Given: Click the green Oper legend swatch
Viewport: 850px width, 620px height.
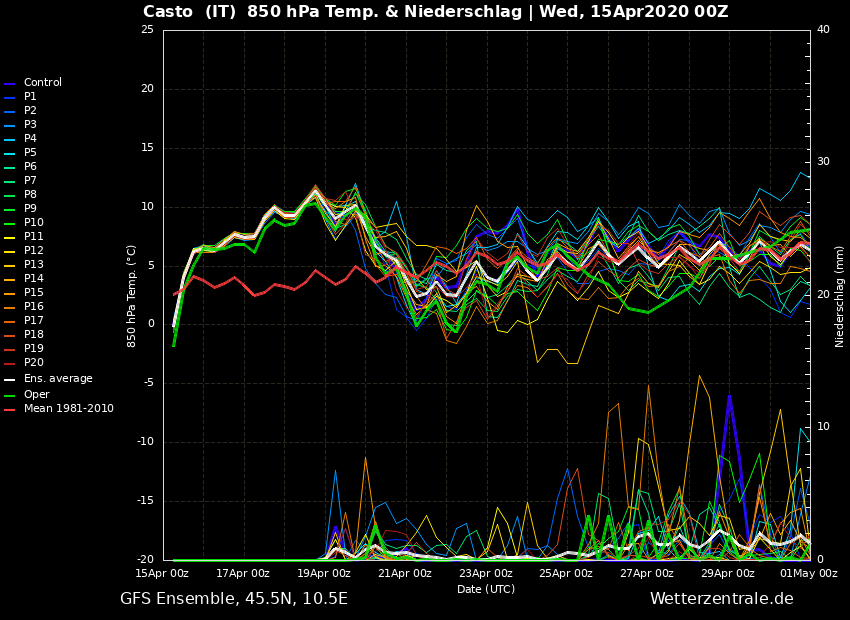Looking at the screenshot, I should [9, 396].
